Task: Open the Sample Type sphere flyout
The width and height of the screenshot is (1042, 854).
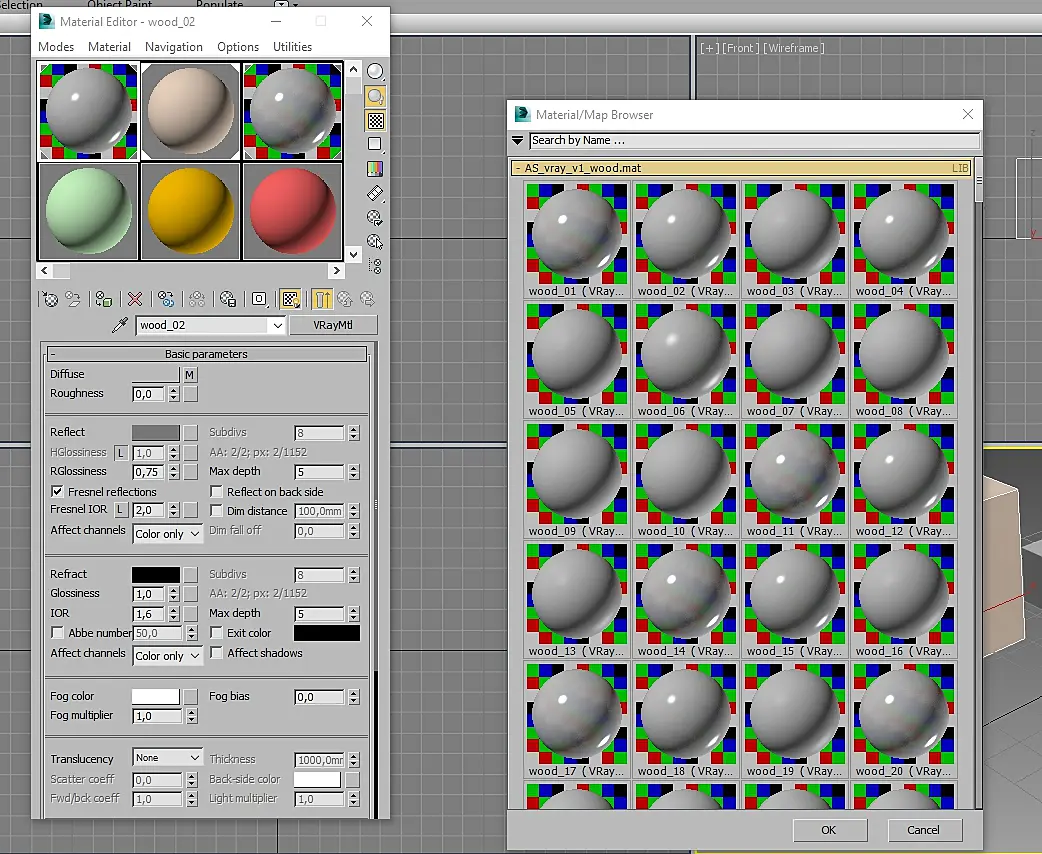Action: pyautogui.click(x=375, y=71)
